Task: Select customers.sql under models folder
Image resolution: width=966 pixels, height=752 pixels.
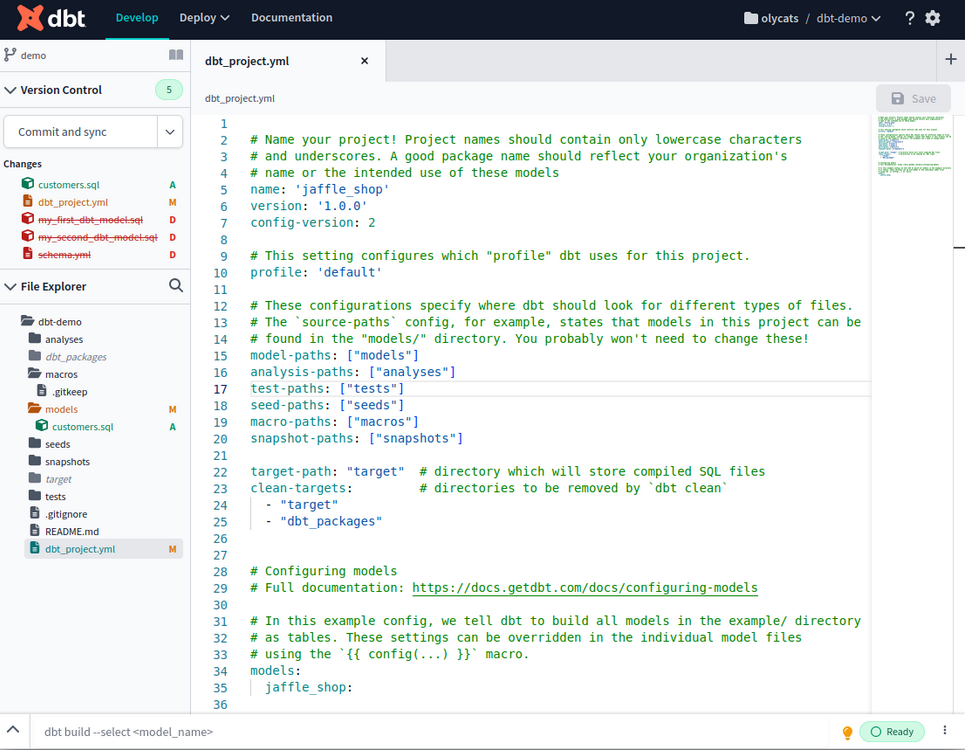Action: [x=83, y=426]
